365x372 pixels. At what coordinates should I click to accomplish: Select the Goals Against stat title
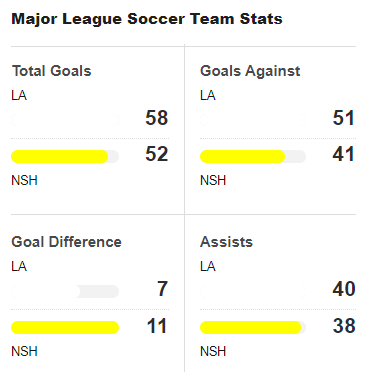pyautogui.click(x=250, y=71)
